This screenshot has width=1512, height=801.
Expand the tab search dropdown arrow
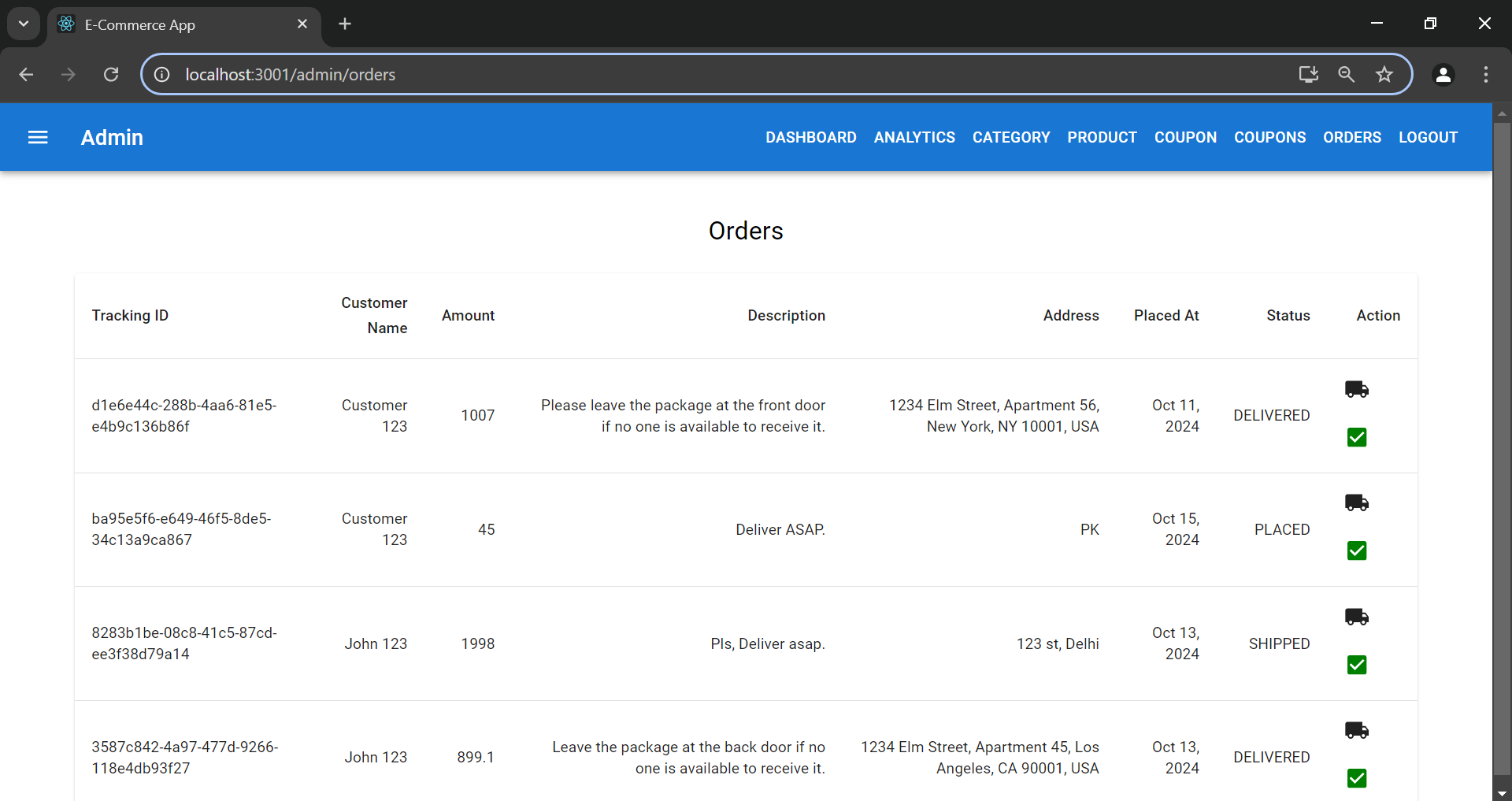pos(24,24)
